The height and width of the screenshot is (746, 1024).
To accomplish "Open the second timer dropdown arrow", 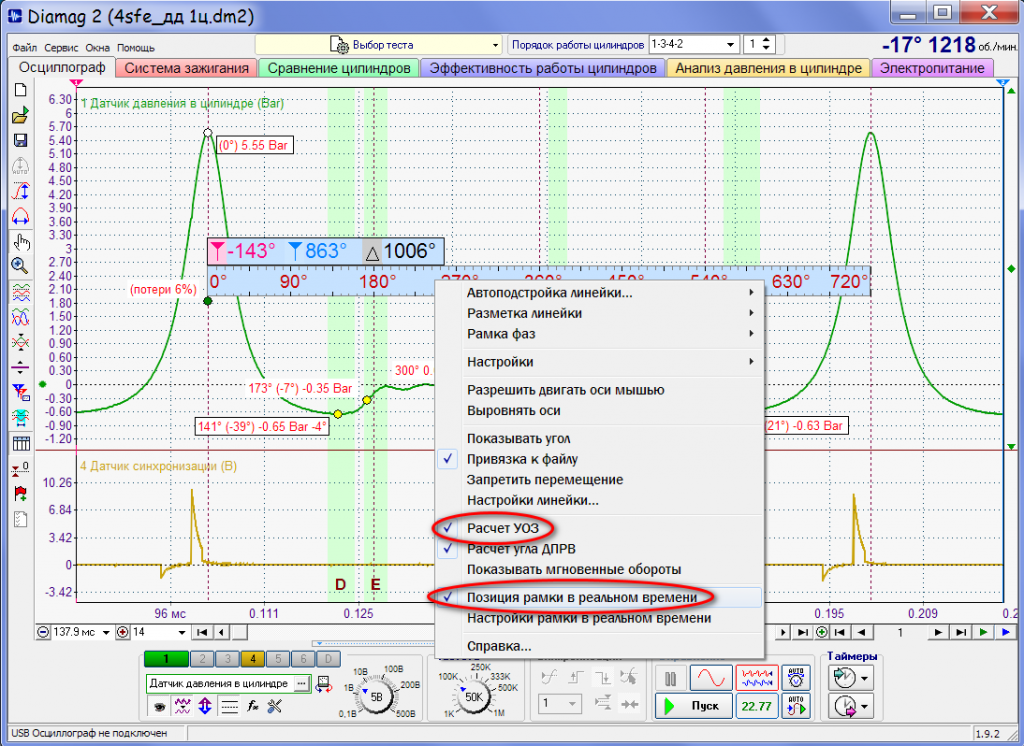I will [865, 706].
